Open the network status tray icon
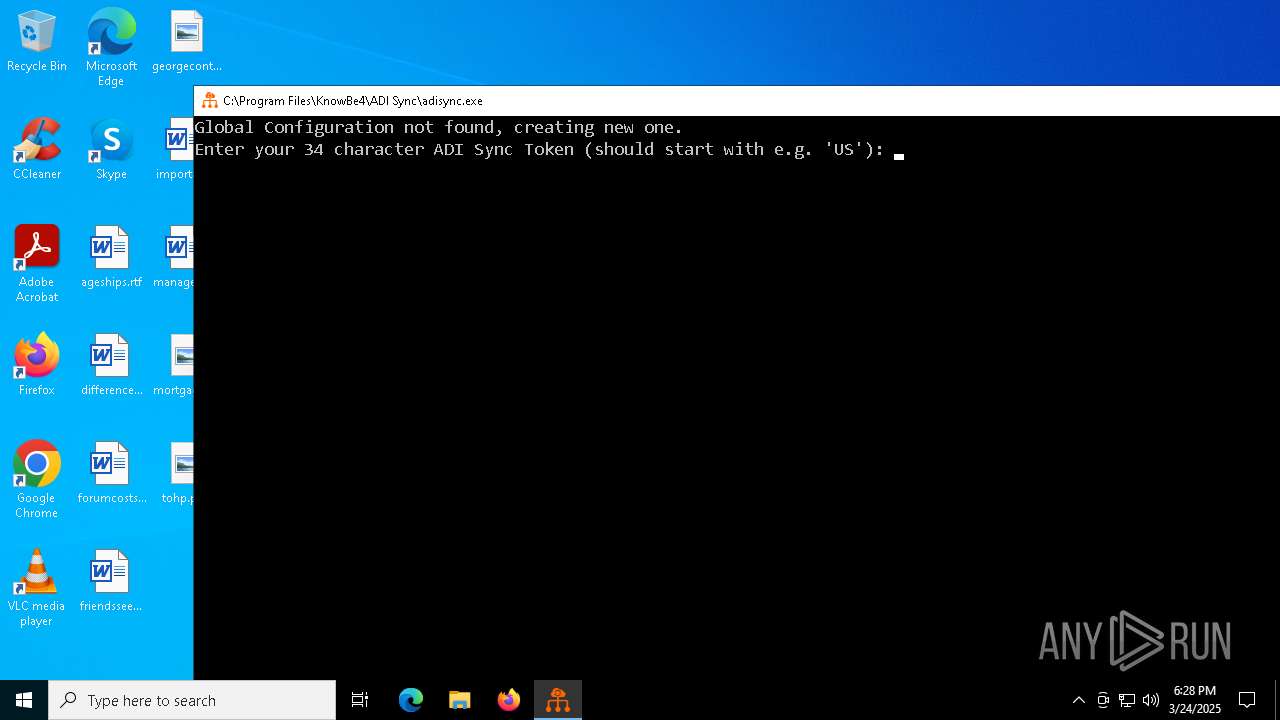1280x720 pixels. tap(1127, 700)
